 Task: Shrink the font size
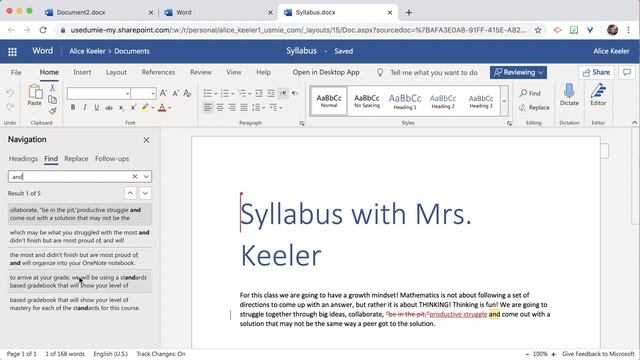[176, 93]
